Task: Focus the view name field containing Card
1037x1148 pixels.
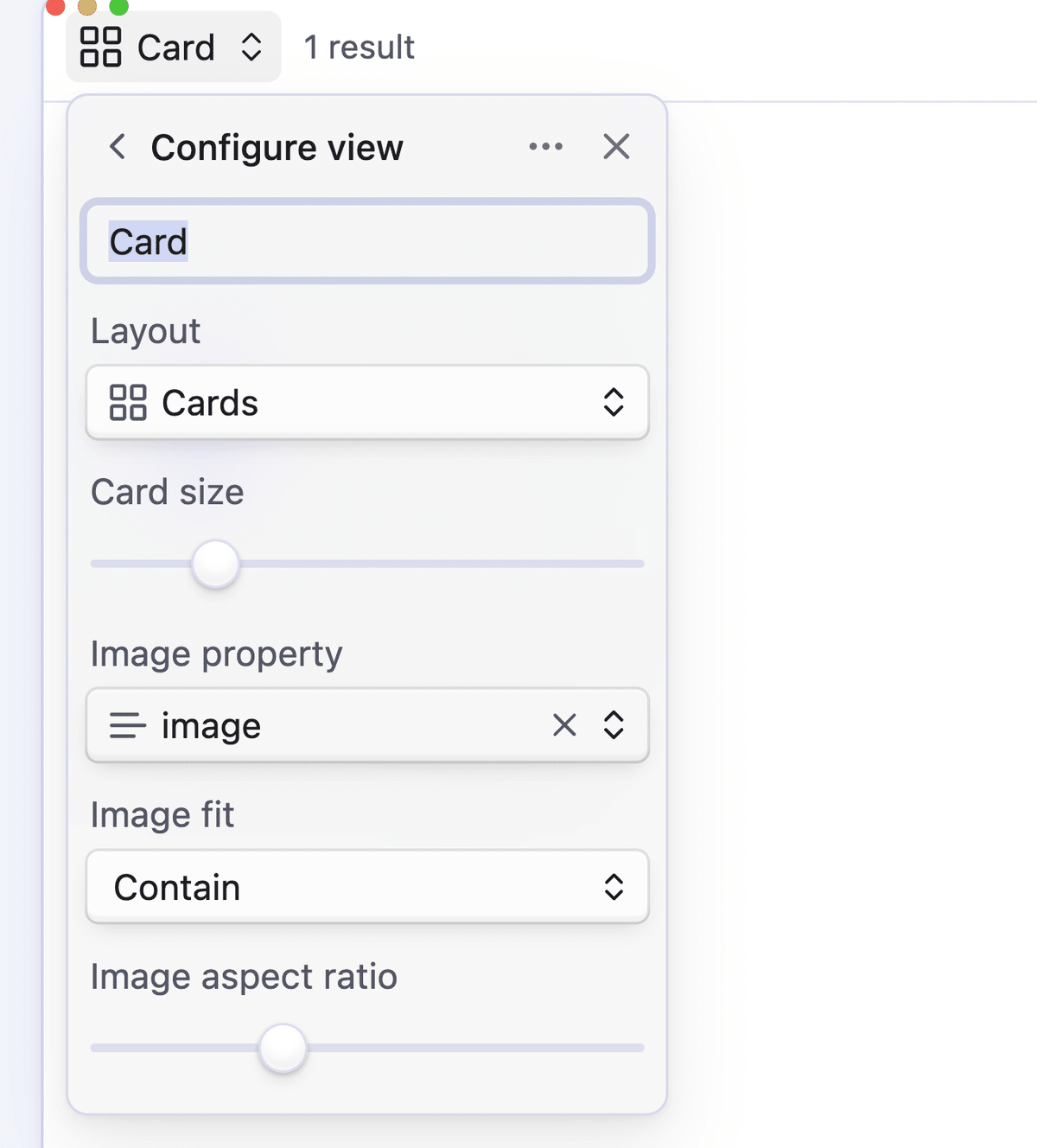Action: [x=367, y=241]
